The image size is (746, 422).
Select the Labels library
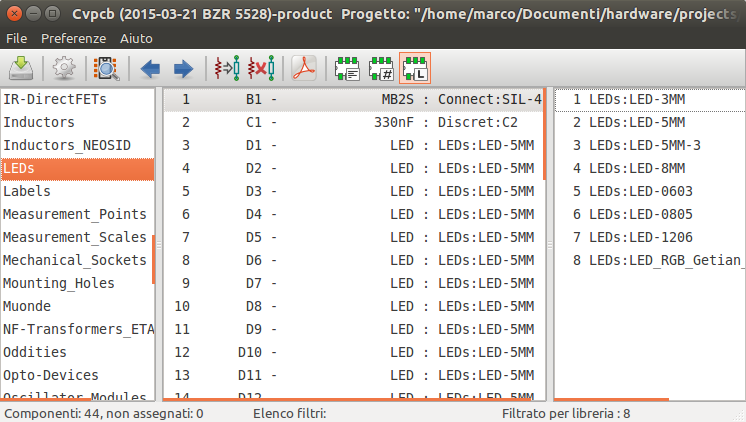[78, 191]
